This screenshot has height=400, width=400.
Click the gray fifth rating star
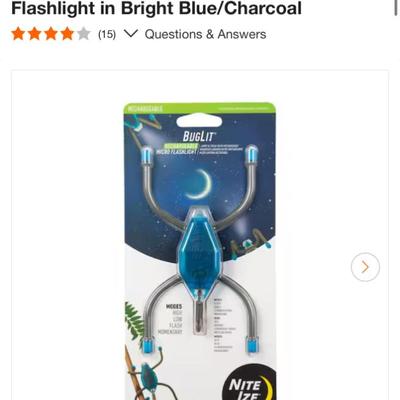tap(84, 34)
